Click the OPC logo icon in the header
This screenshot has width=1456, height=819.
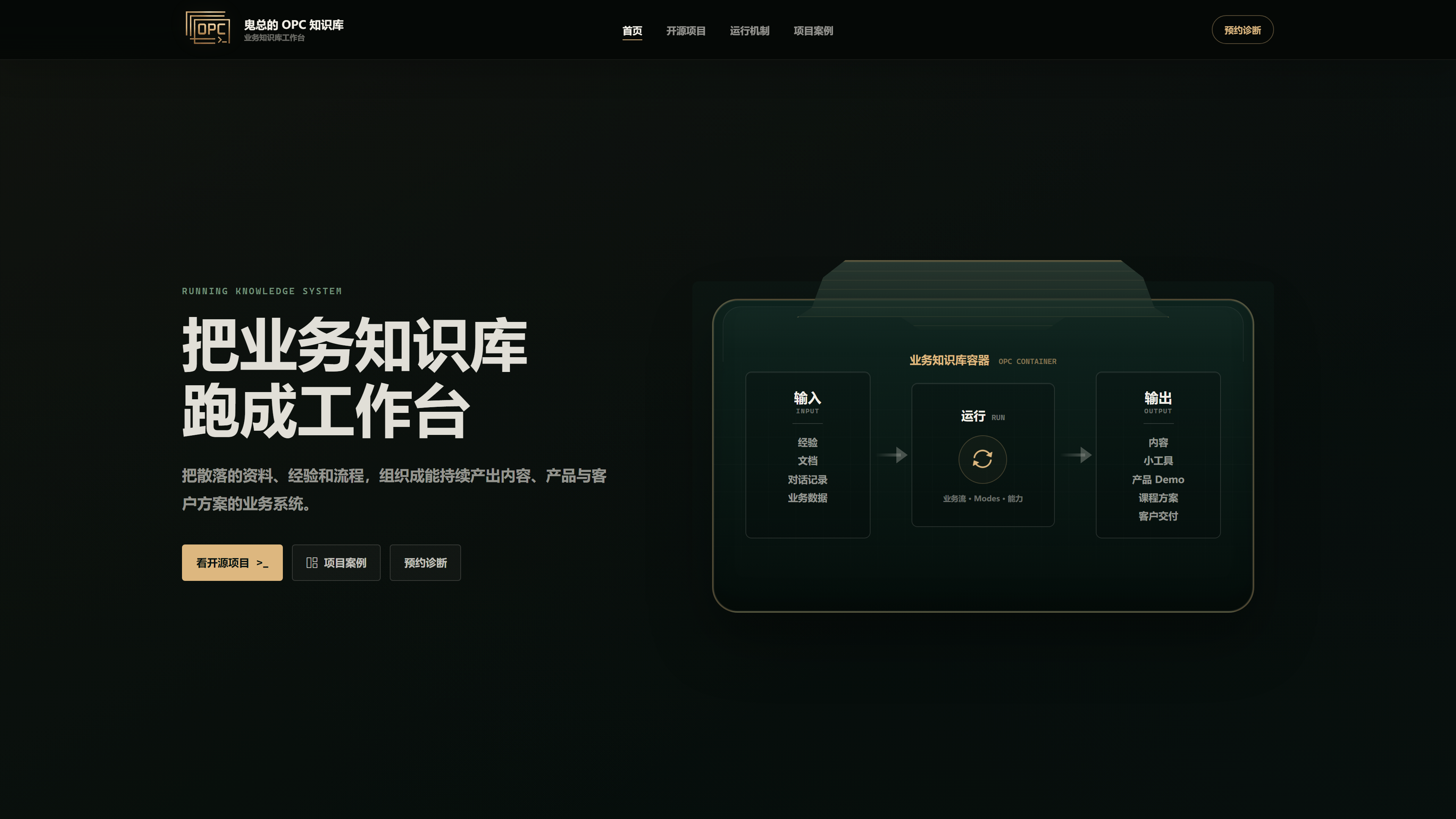pos(207,28)
